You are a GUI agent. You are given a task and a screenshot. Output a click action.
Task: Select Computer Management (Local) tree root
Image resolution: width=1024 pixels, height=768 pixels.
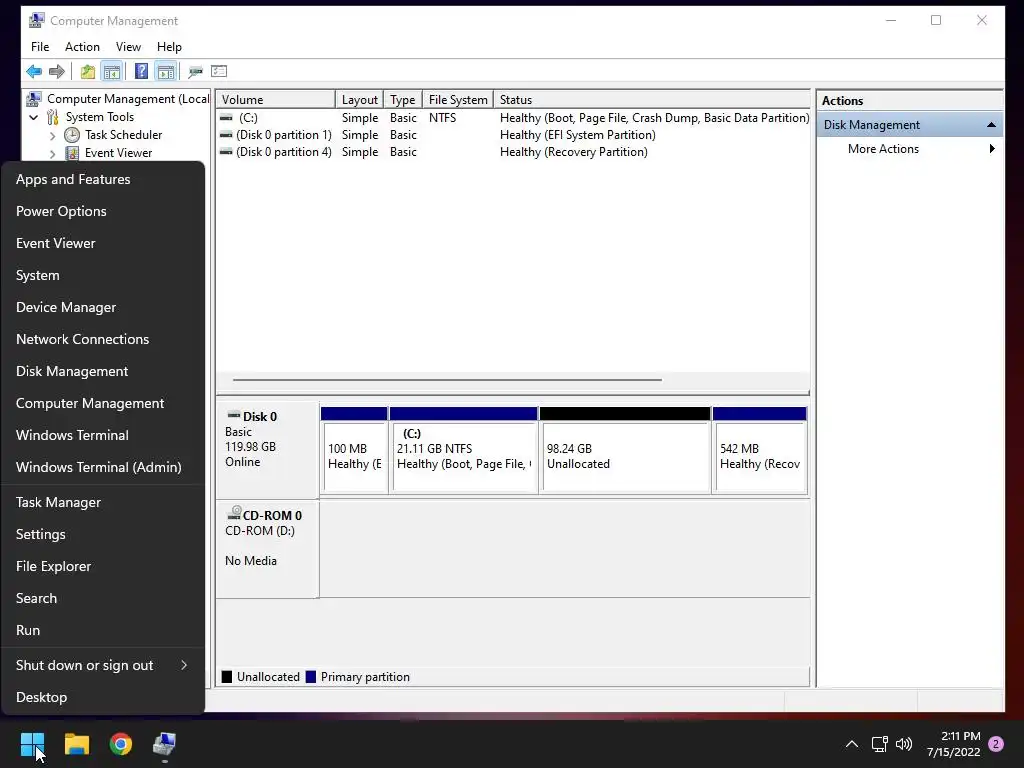(x=118, y=99)
